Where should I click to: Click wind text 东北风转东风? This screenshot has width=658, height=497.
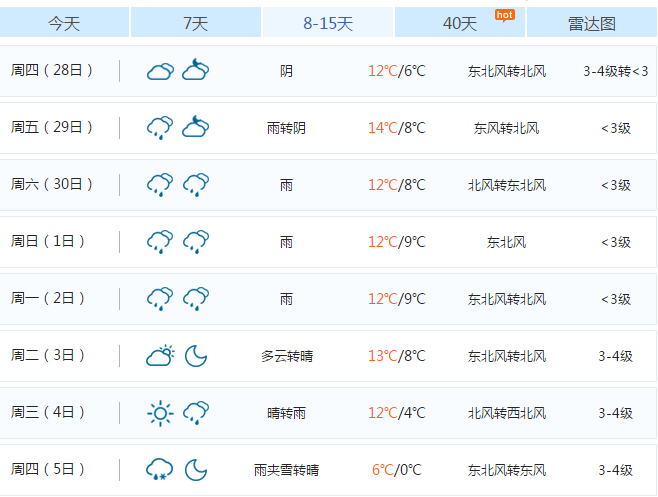coord(507,471)
